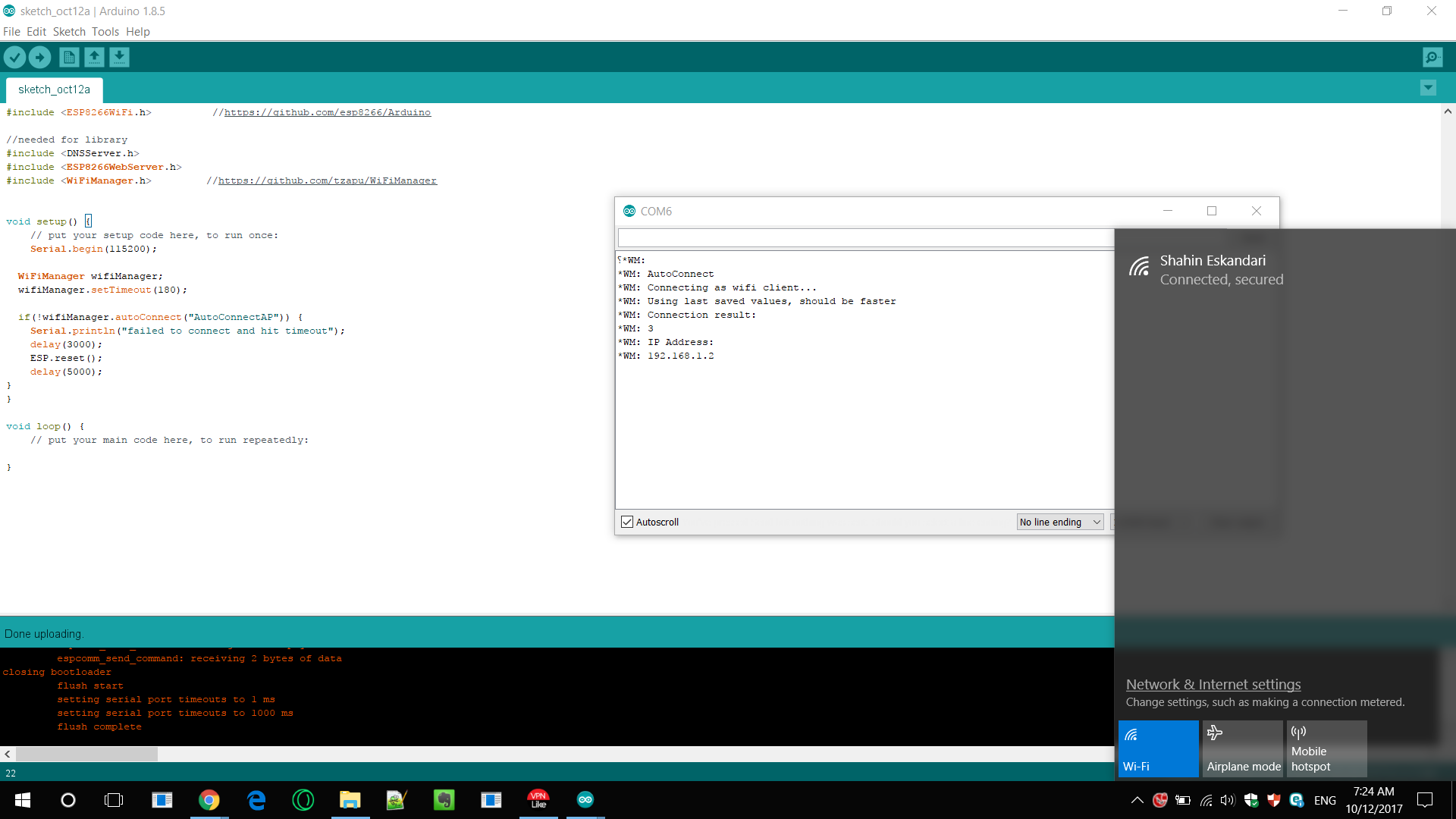Toggle the Autoscroll checkbox
Viewport: 1456px width, 819px height.
pyautogui.click(x=627, y=522)
